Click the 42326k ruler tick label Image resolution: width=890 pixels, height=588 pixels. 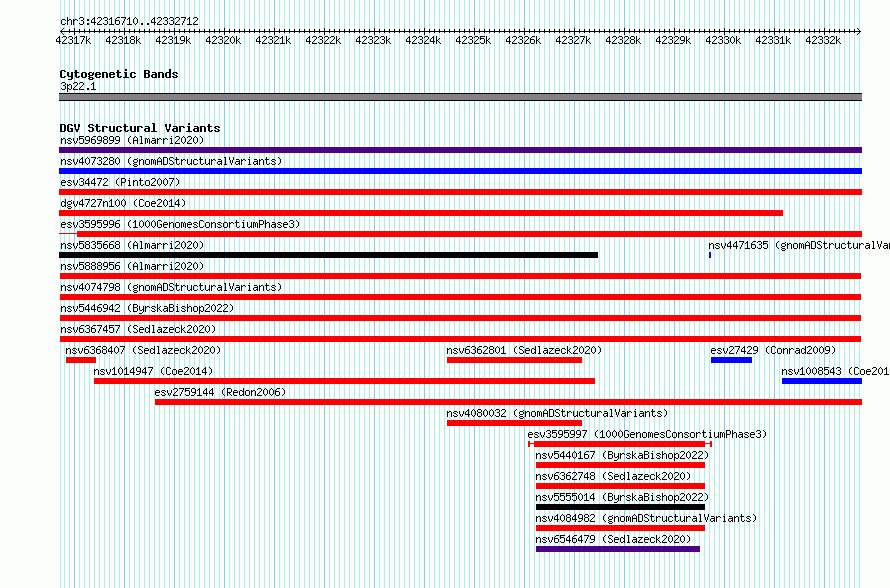coord(523,40)
